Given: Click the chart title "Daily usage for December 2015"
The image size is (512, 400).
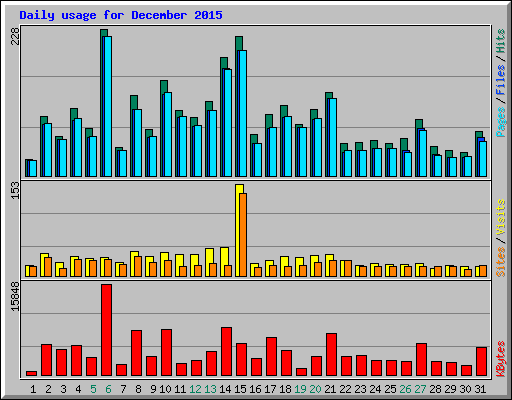Looking at the screenshot, I should (x=121, y=15).
